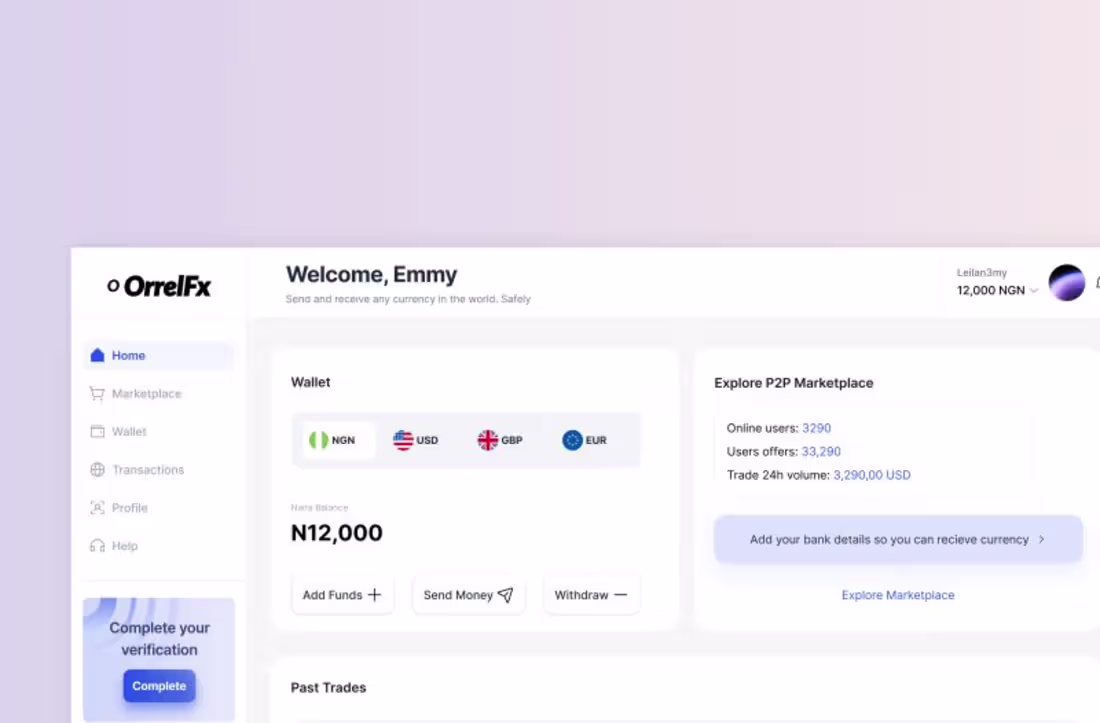Select the NGN currency tab
The width and height of the screenshot is (1100, 723).
pos(337,440)
